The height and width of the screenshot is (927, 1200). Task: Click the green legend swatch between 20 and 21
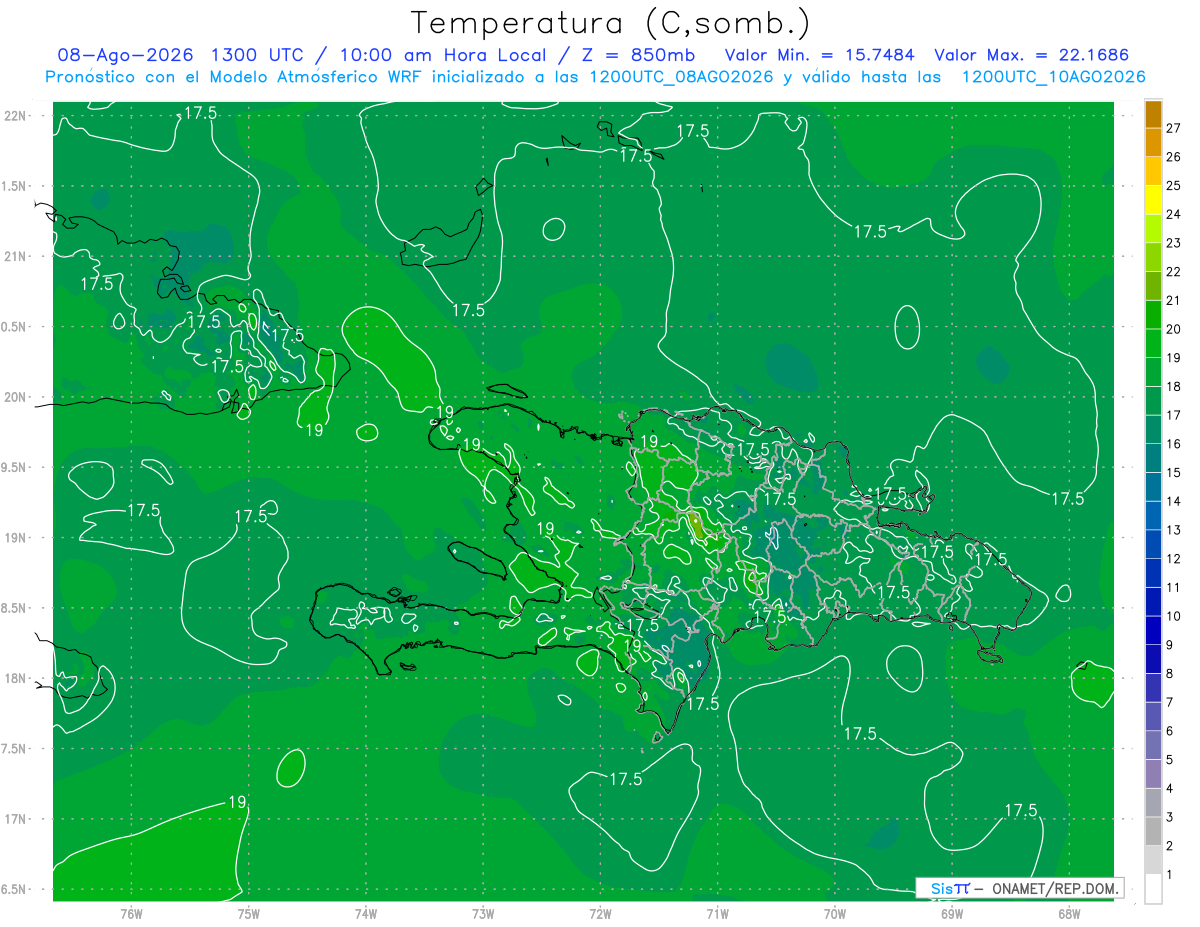[1153, 315]
